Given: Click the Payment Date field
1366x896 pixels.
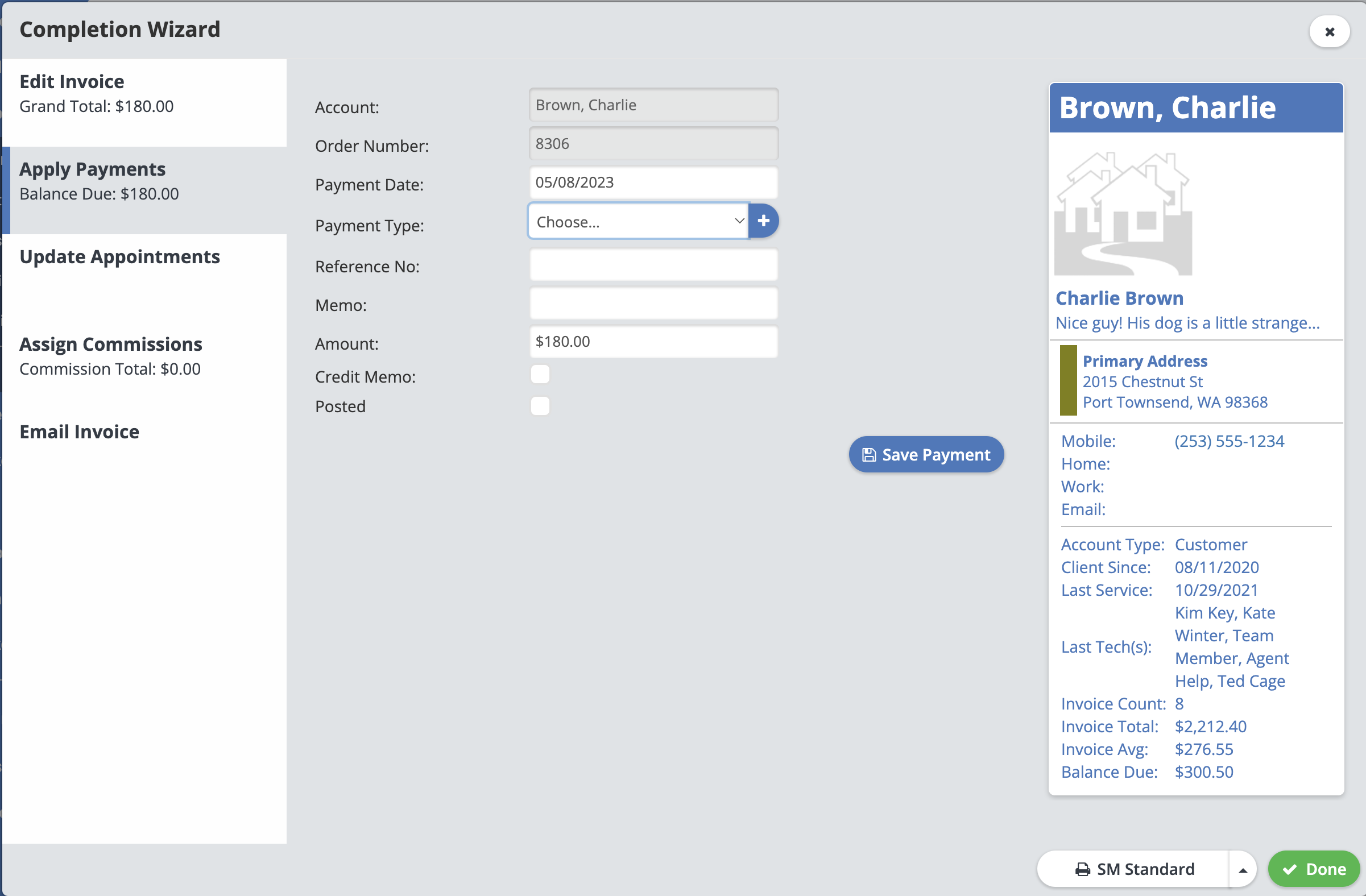Looking at the screenshot, I should tap(653, 182).
